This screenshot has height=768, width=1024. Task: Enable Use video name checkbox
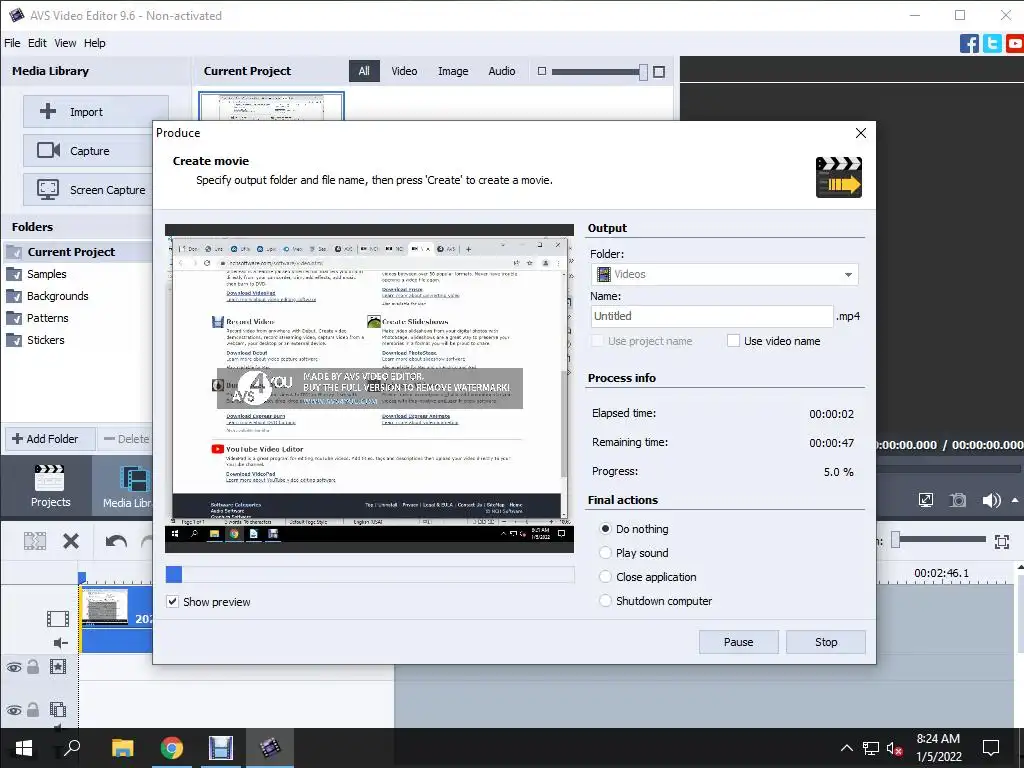click(733, 341)
